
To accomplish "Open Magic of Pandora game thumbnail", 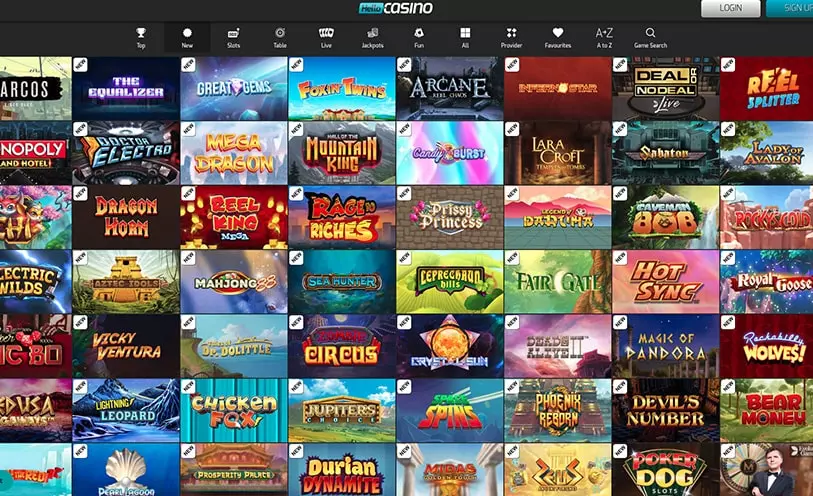I will click(665, 346).
